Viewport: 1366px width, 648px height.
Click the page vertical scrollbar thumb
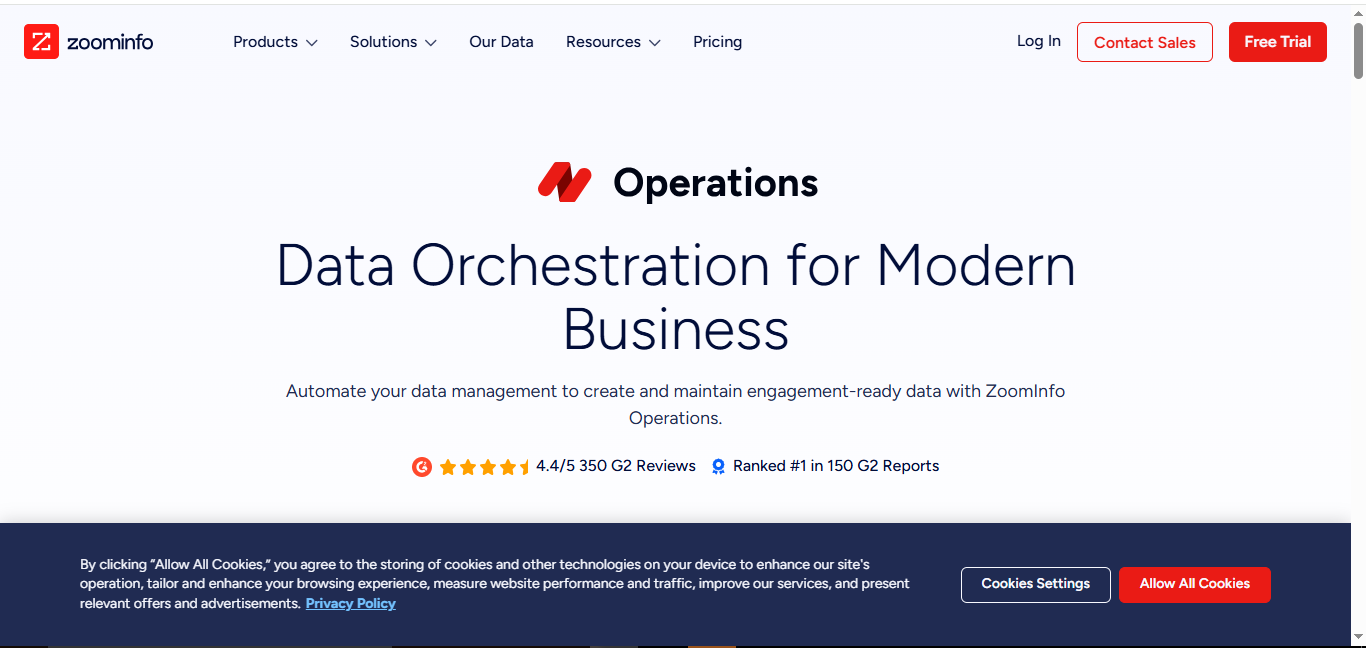pyautogui.click(x=1358, y=50)
